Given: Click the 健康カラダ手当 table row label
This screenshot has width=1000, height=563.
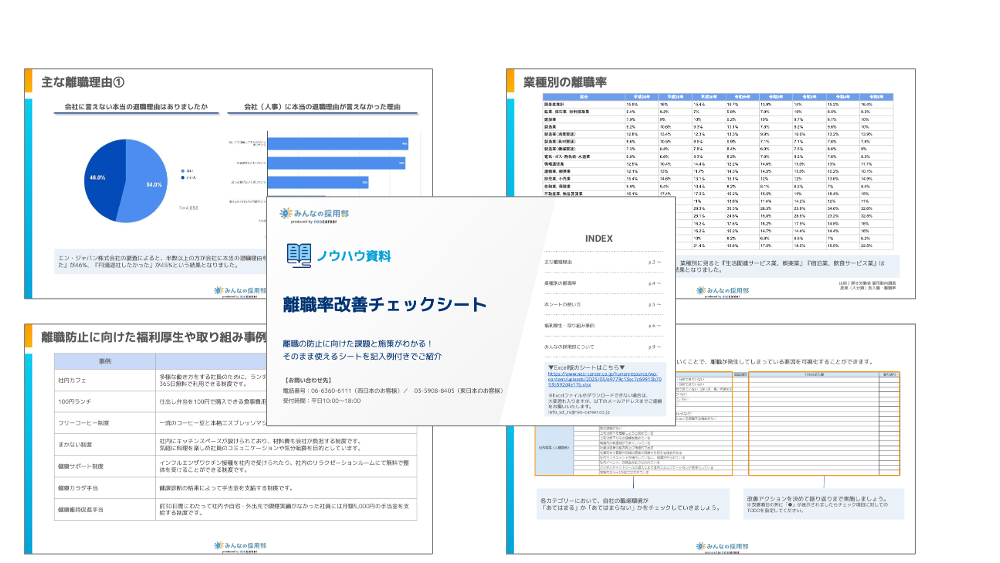Looking at the screenshot, I should (78, 488).
